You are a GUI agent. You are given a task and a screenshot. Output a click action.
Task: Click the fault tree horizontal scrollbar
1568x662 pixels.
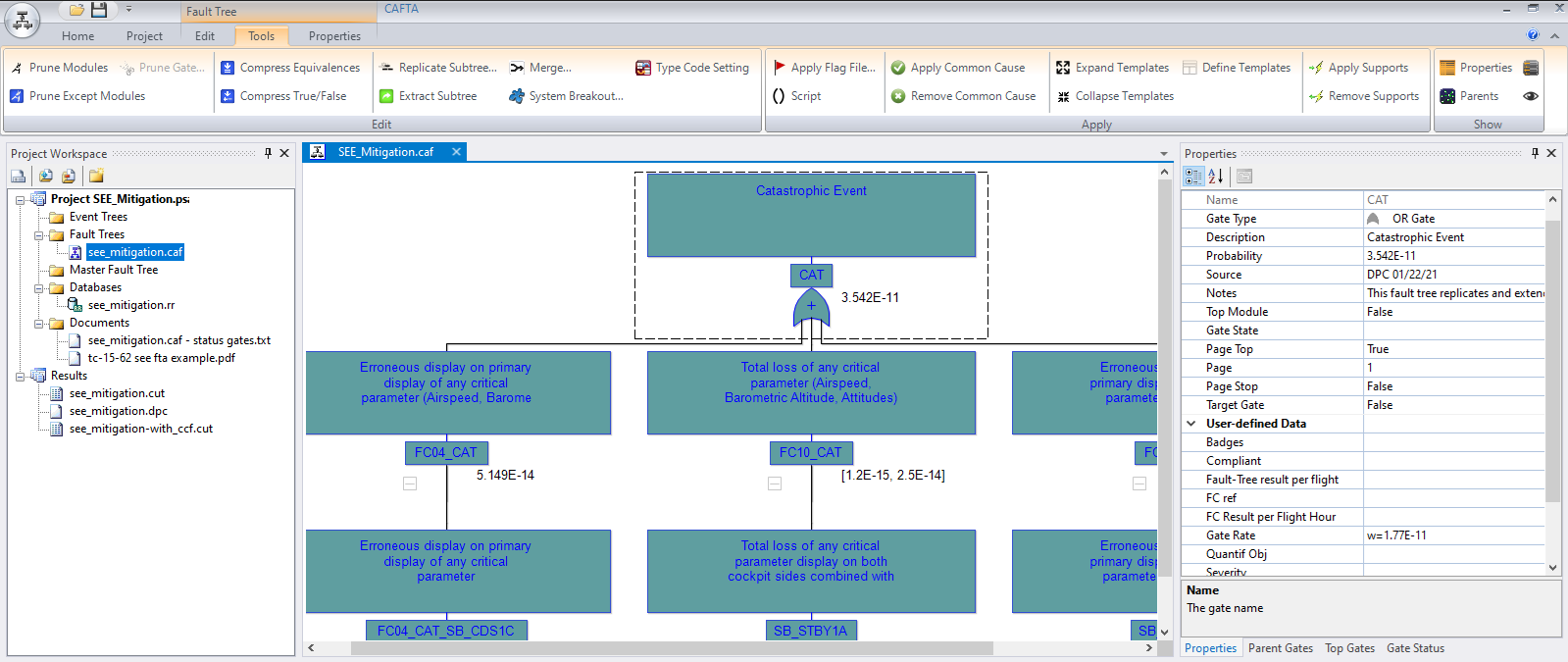coord(672,648)
